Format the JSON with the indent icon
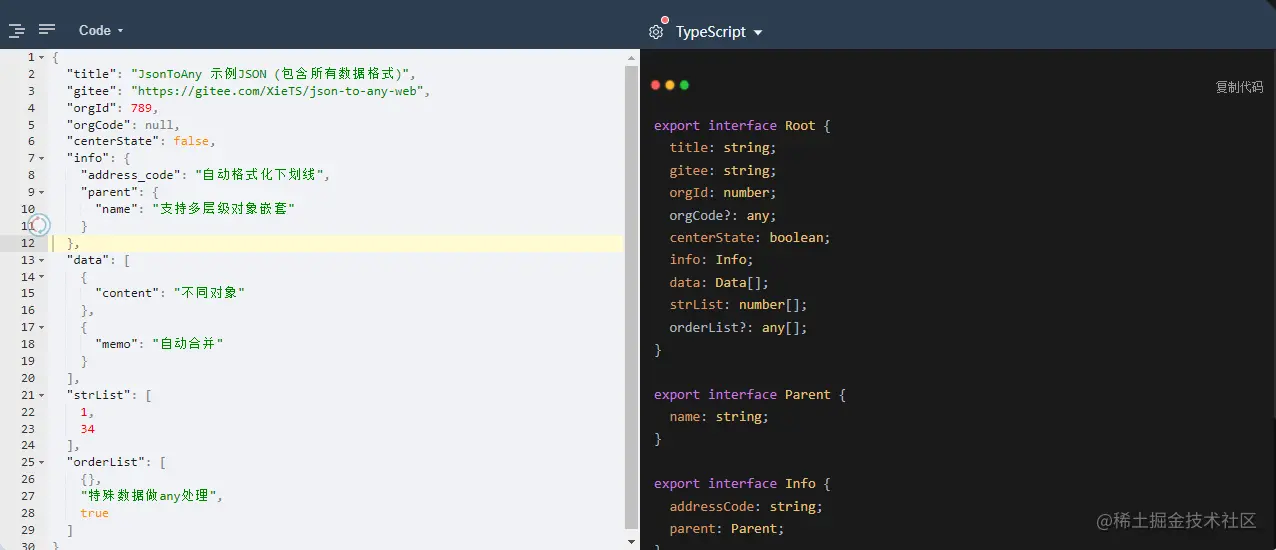This screenshot has width=1276, height=550. (17, 31)
